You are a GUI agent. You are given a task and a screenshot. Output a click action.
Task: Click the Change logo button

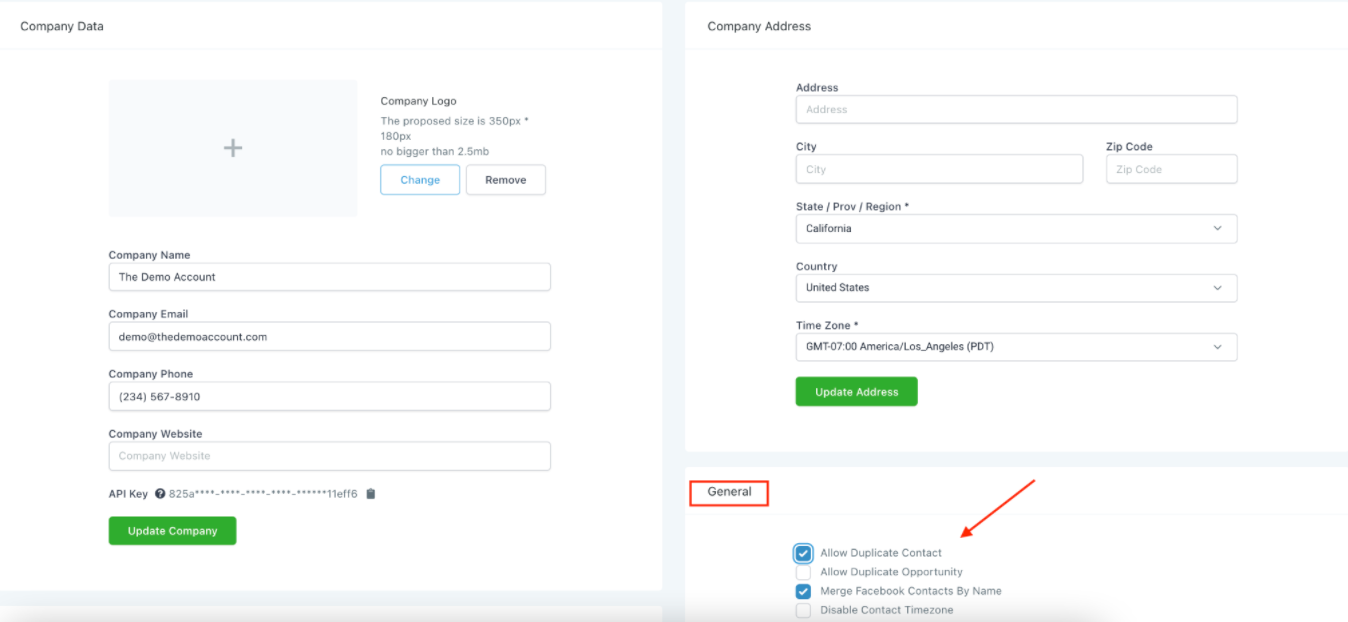click(x=420, y=180)
